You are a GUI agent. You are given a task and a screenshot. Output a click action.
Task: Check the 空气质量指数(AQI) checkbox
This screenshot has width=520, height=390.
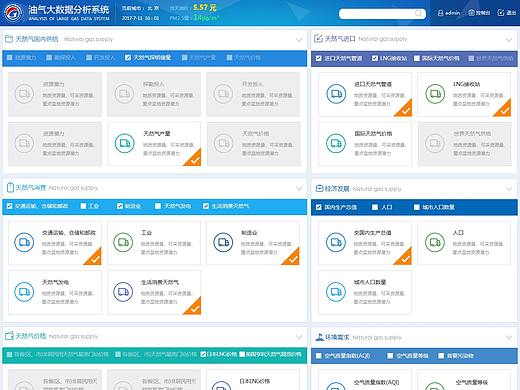tap(319, 356)
